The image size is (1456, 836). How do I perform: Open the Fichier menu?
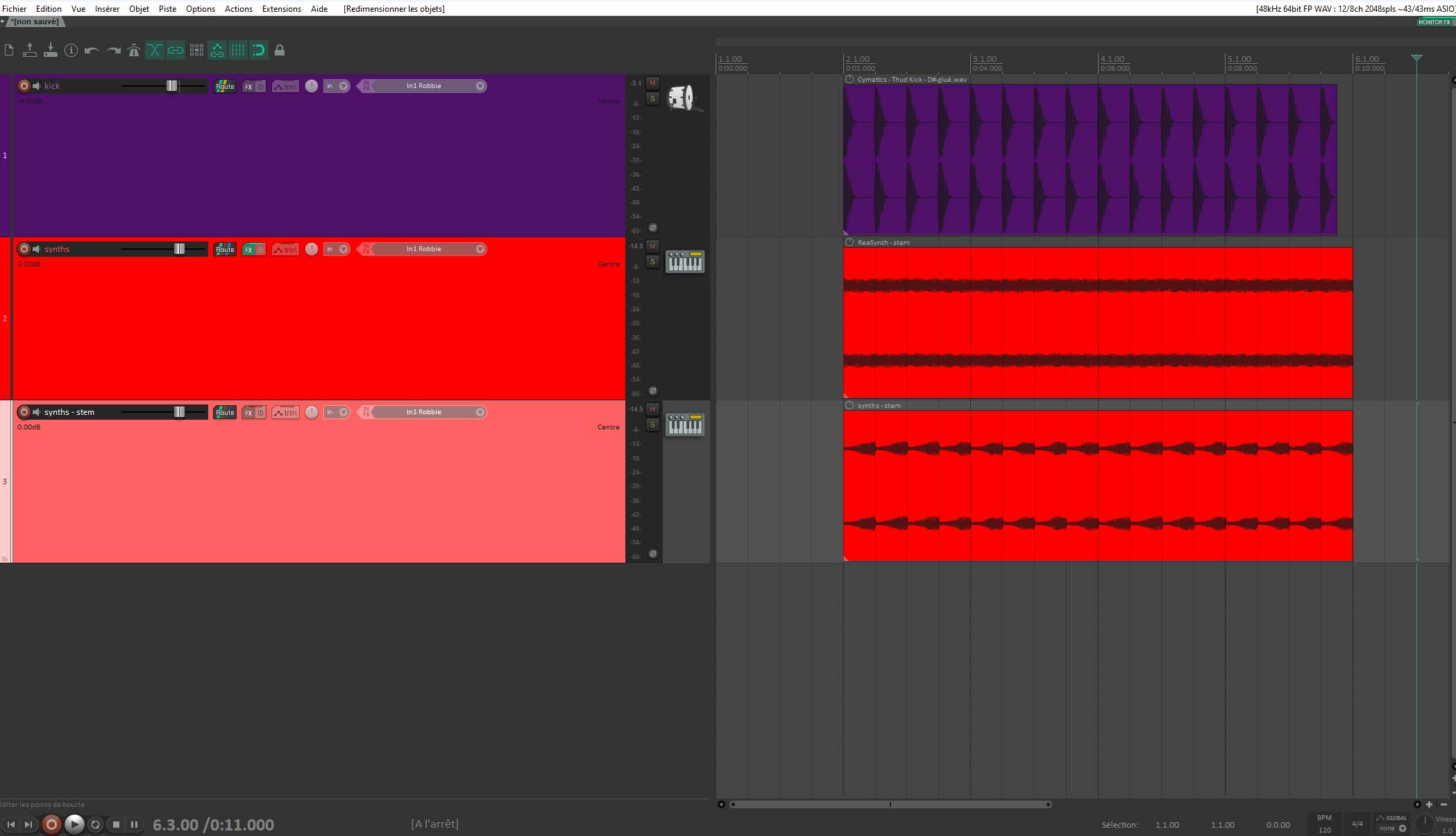(x=15, y=8)
